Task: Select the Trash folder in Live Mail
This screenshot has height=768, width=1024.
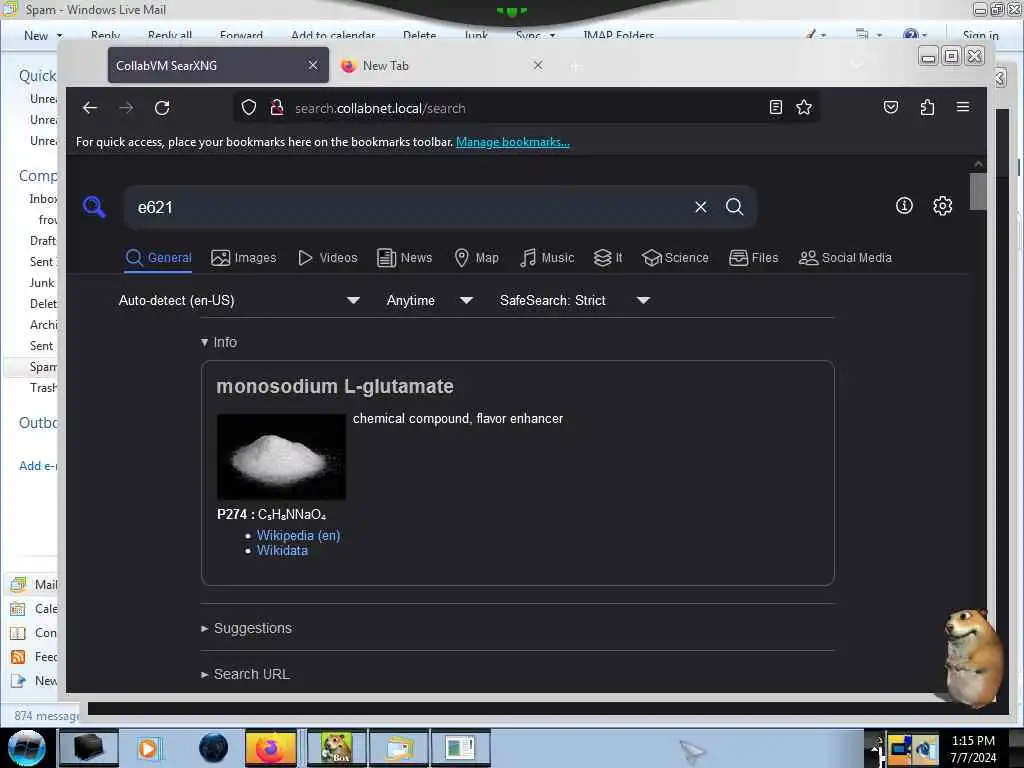Action: pos(43,388)
